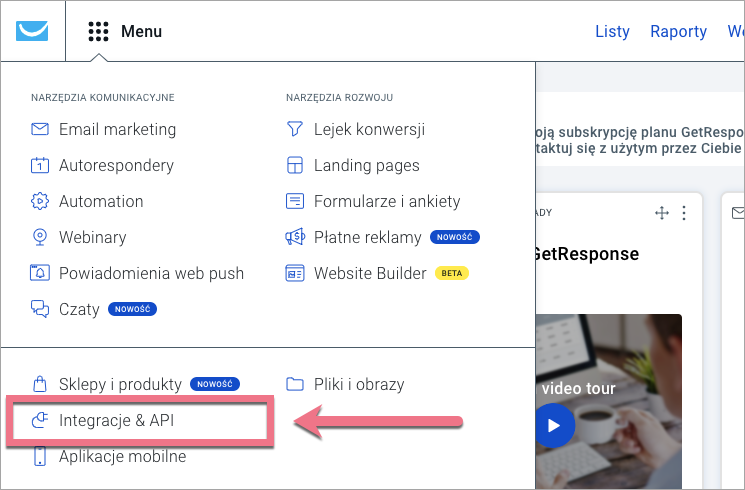Open Raporty in top navigation

pos(678,32)
